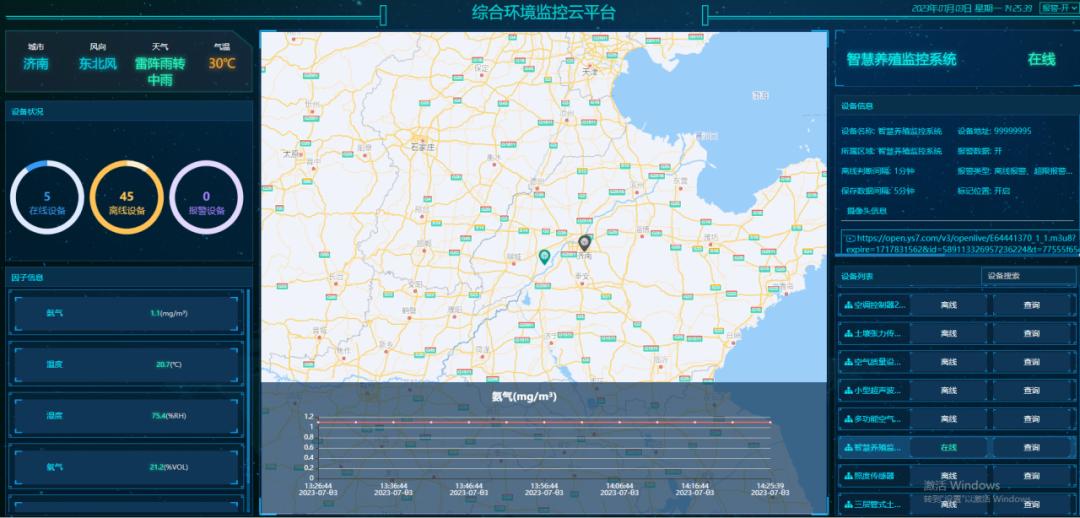Click the gray map marker near 济南

[585, 242]
